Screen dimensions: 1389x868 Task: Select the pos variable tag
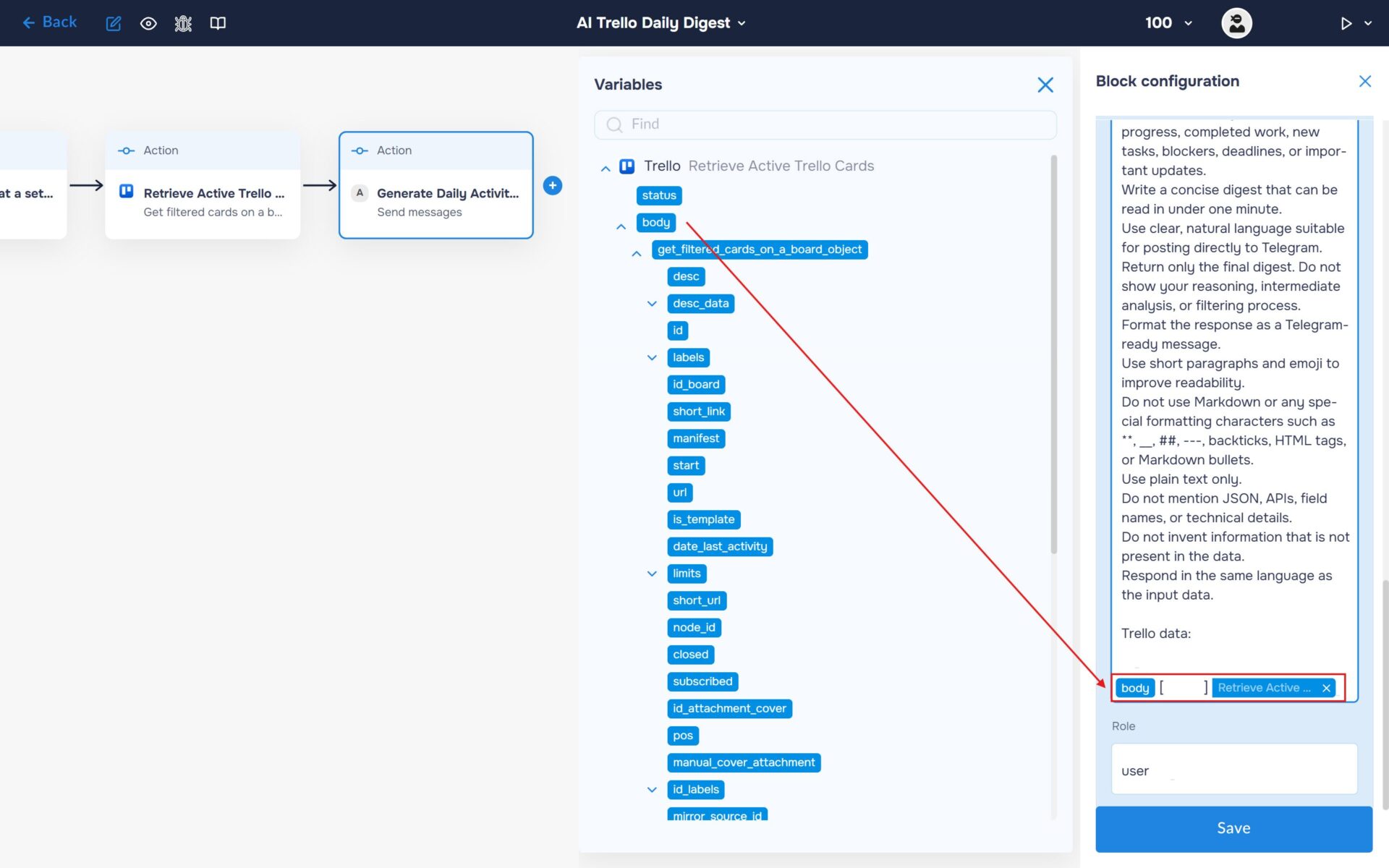tap(683, 736)
